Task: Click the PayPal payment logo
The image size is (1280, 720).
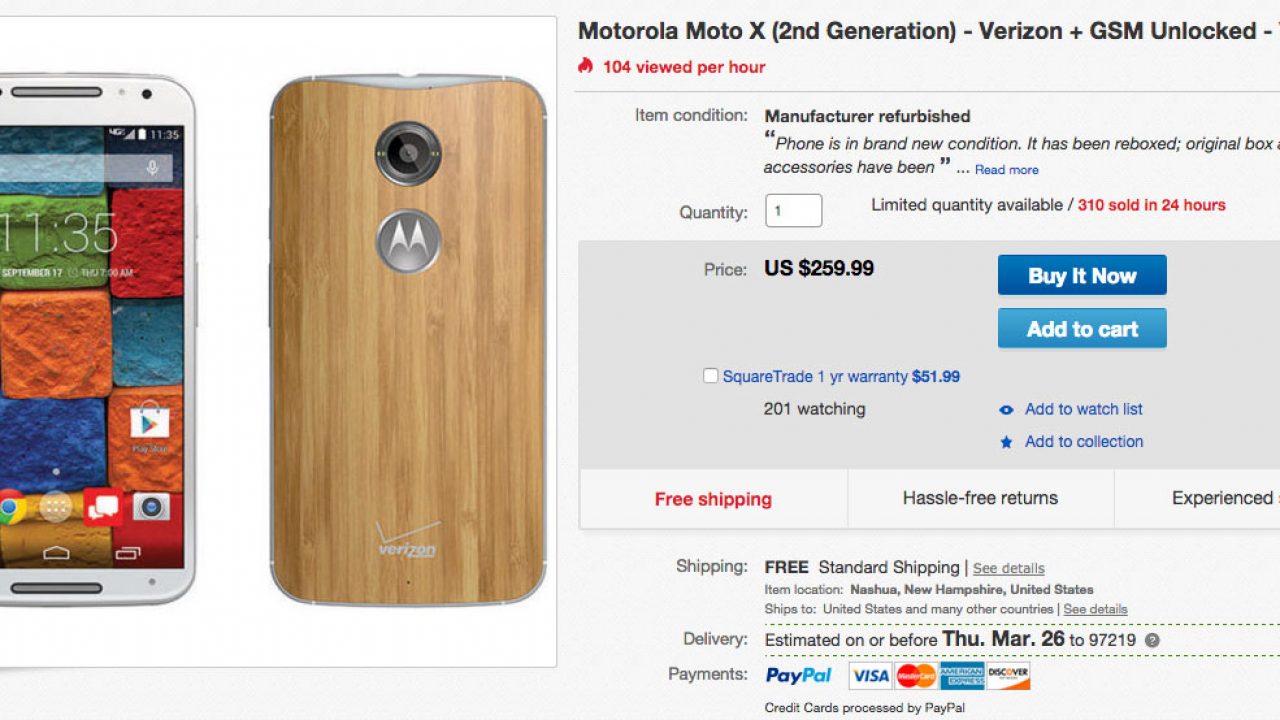Action: pyautogui.click(x=798, y=676)
